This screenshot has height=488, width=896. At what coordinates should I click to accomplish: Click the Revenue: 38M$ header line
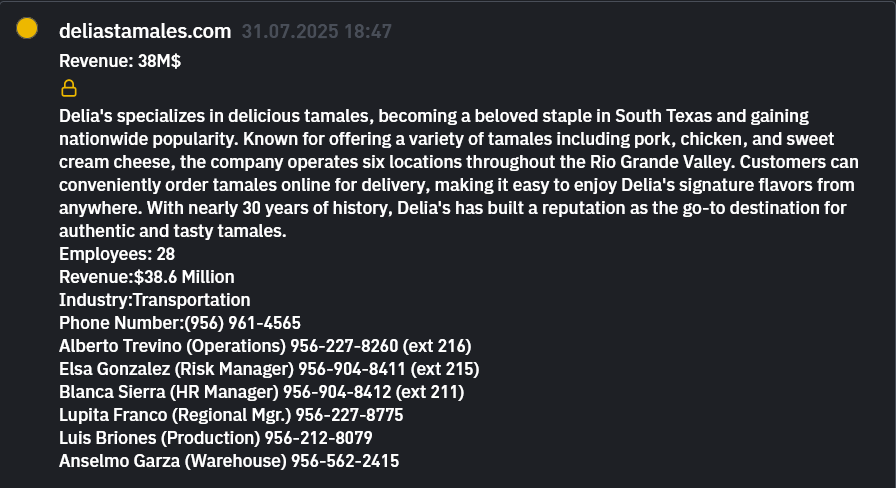click(x=119, y=61)
